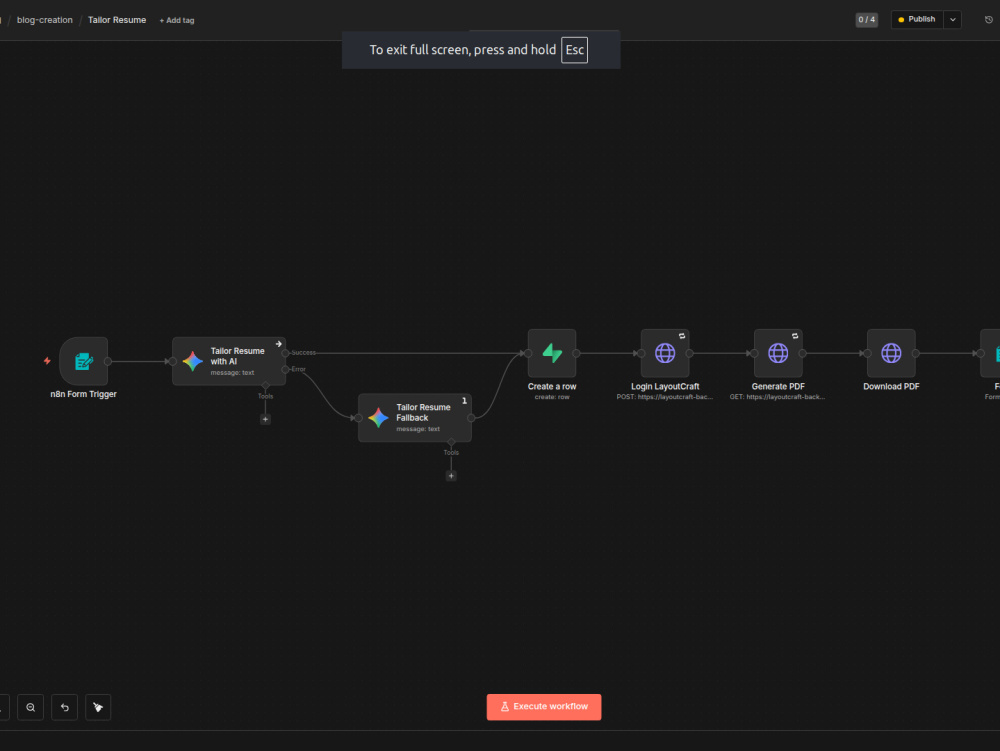Open the Login LayoutCraft HTTP node
The image size is (1000, 751).
[665, 353]
